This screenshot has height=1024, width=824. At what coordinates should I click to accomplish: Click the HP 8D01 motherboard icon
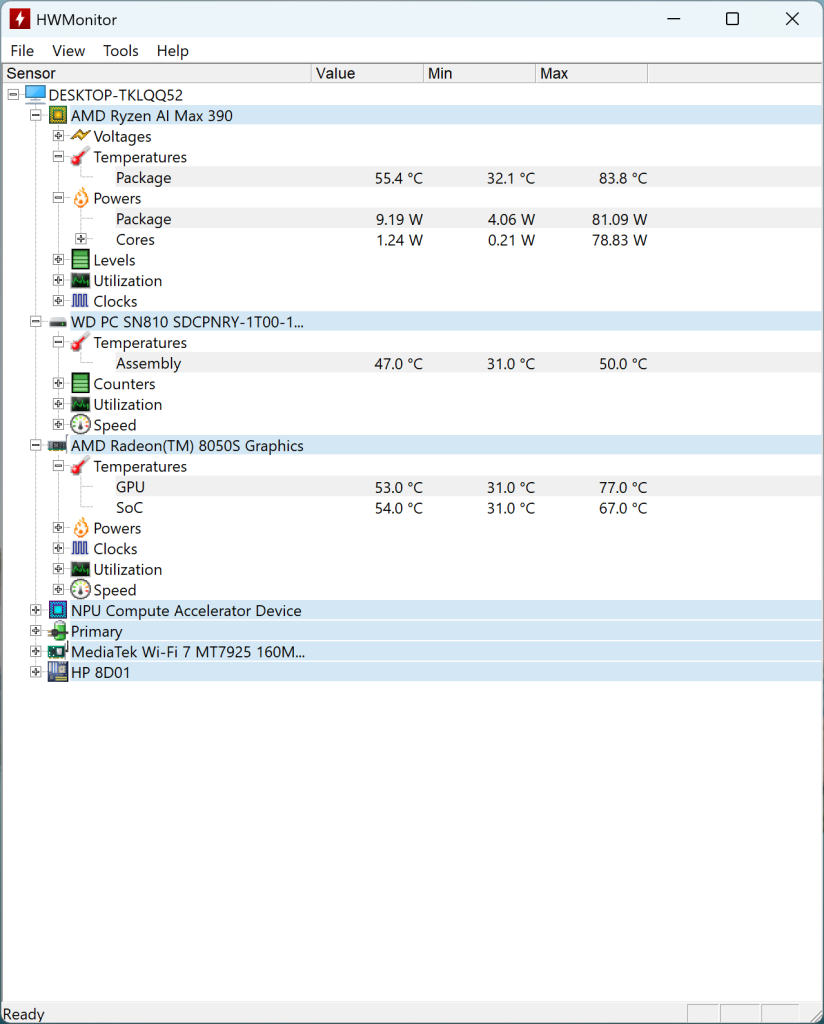tap(58, 672)
